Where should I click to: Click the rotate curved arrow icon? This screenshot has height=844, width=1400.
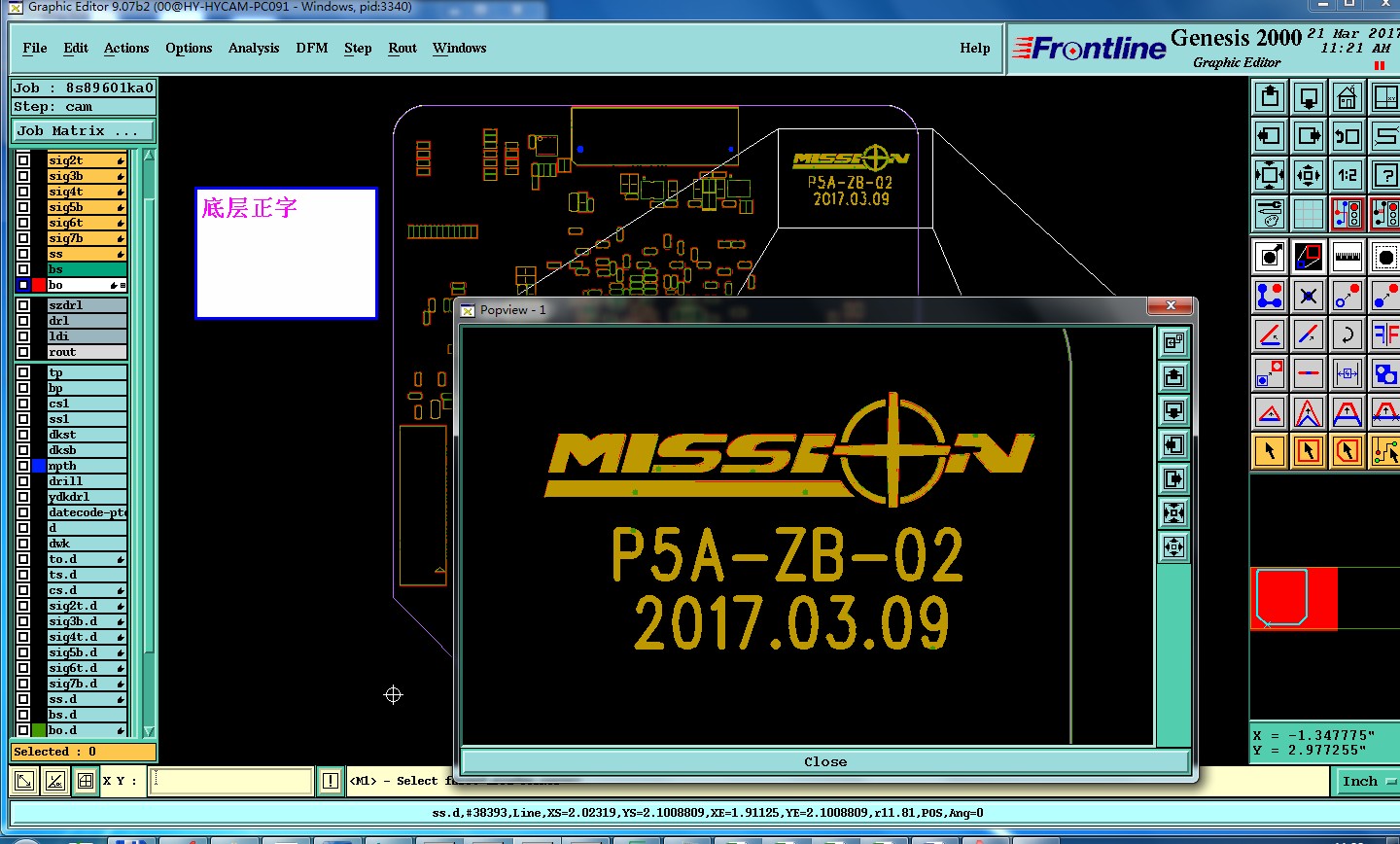[x=1347, y=334]
